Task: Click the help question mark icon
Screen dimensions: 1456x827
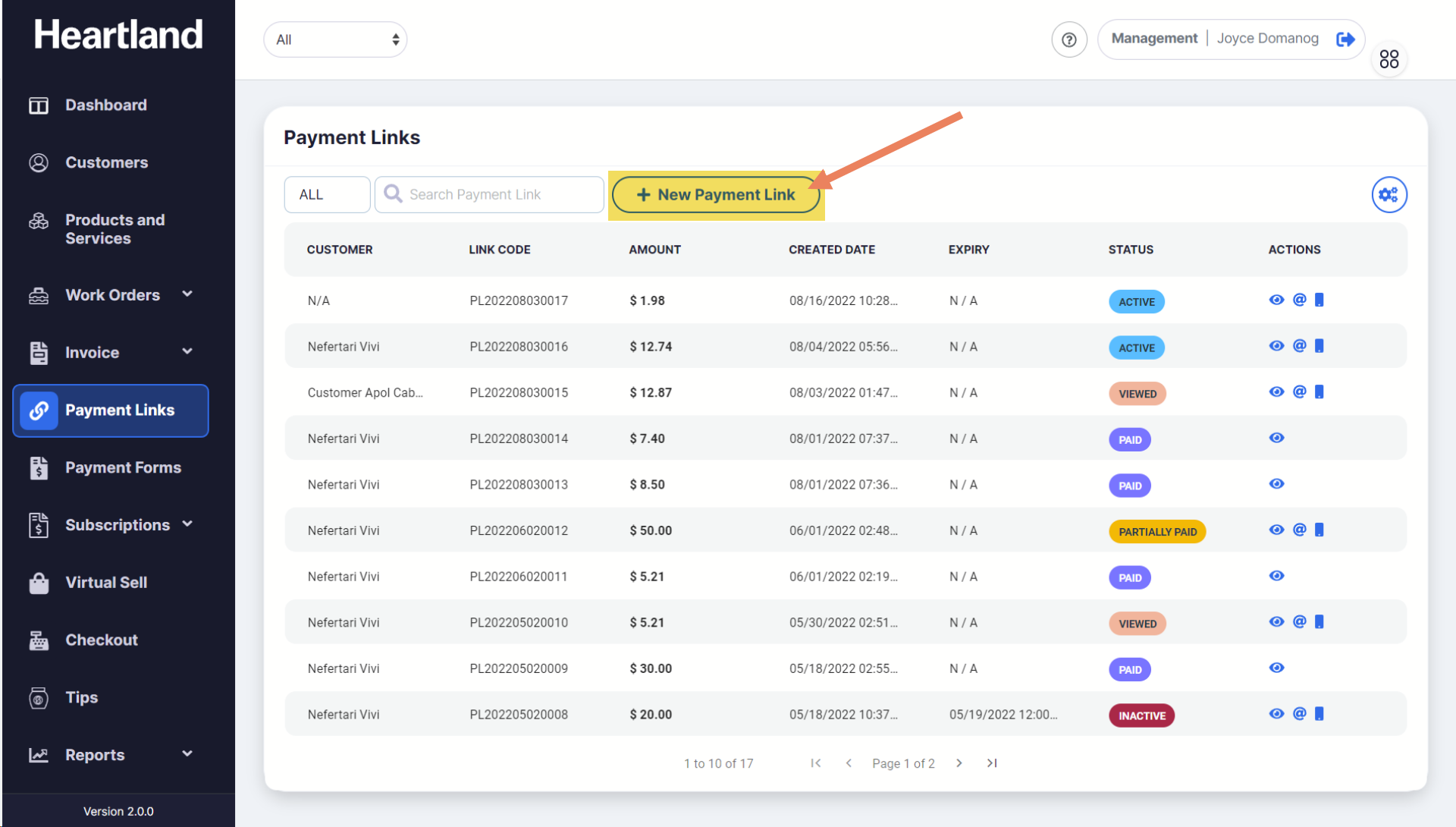Action: 1068,39
